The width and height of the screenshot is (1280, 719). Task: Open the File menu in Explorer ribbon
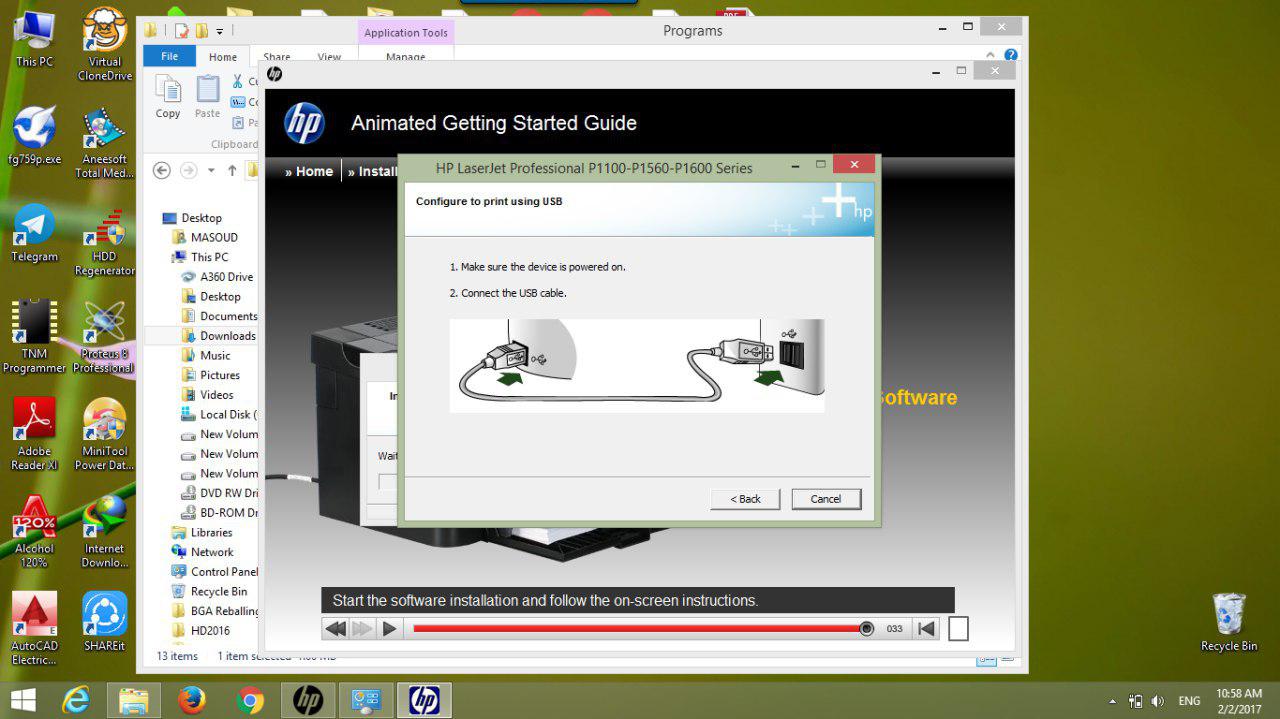pos(169,57)
